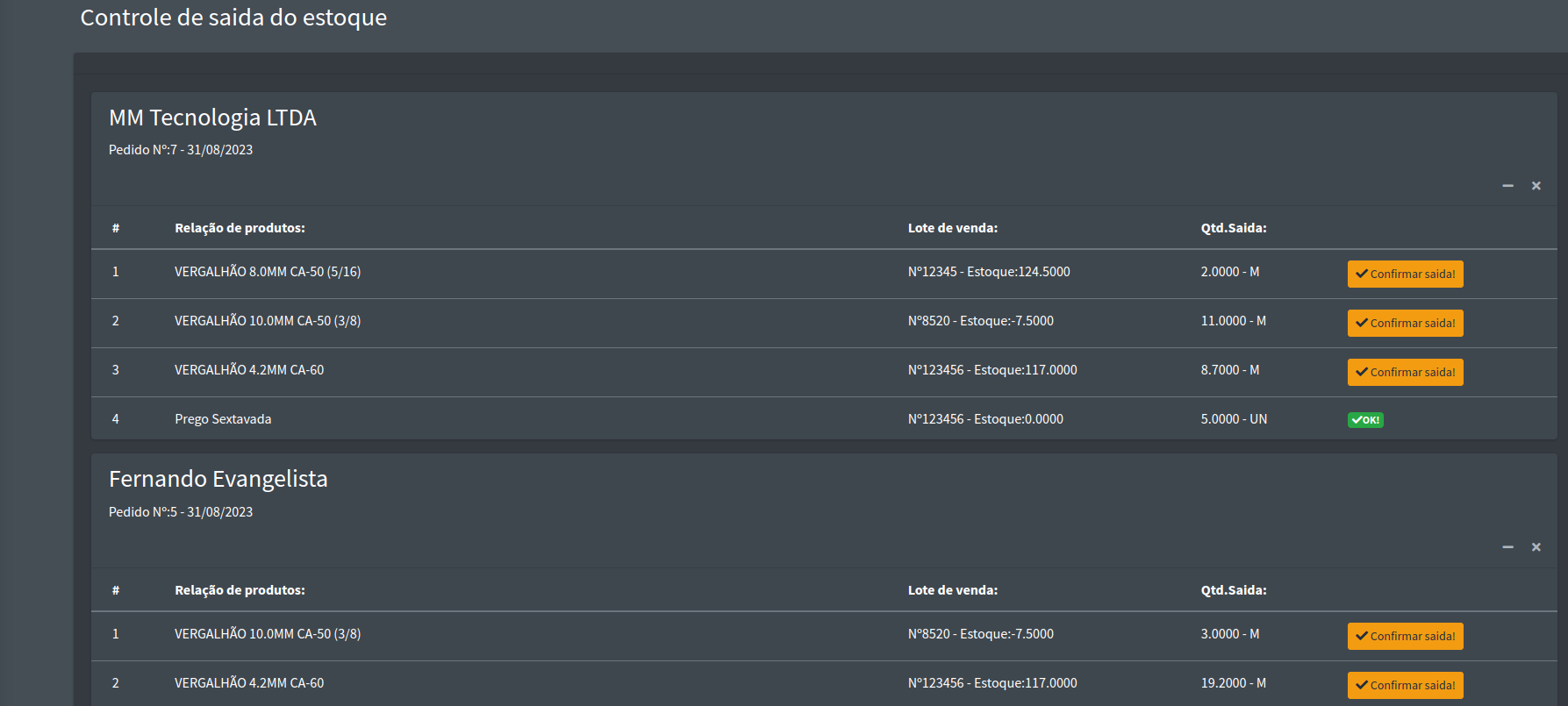Click the Fernando Evangelista card title
Screen dimensions: 1568x706
click(x=218, y=479)
